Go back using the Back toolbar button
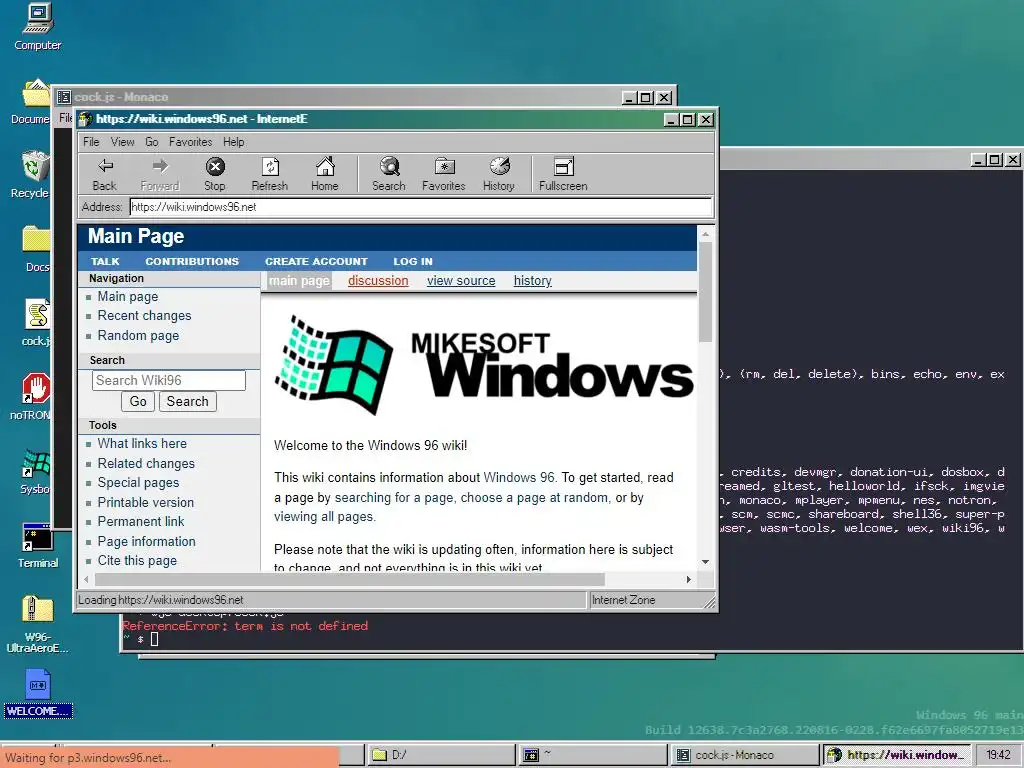This screenshot has height=768, width=1024. tap(104, 174)
